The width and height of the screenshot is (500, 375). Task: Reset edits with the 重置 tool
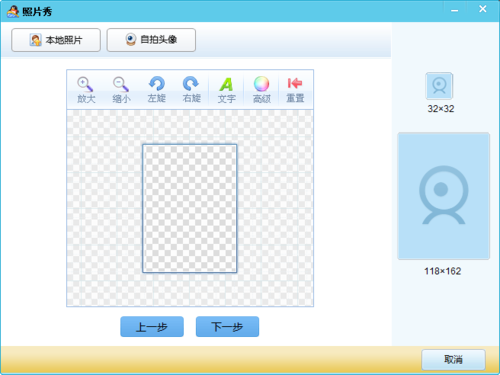pyautogui.click(x=295, y=90)
